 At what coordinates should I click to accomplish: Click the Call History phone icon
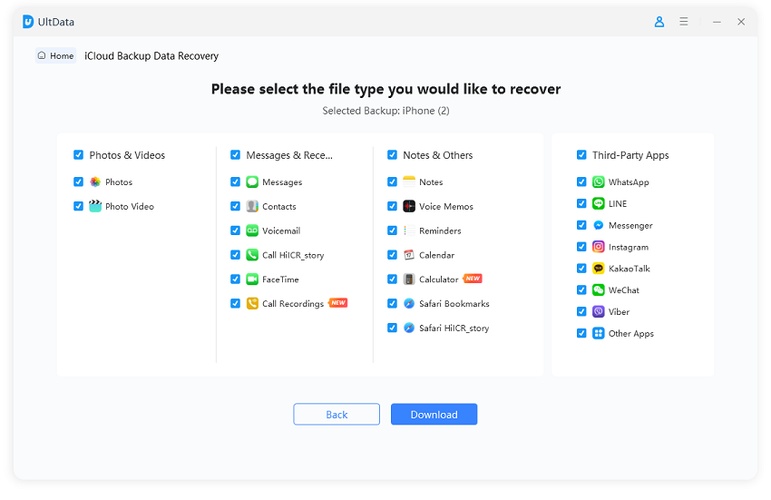click(x=252, y=255)
